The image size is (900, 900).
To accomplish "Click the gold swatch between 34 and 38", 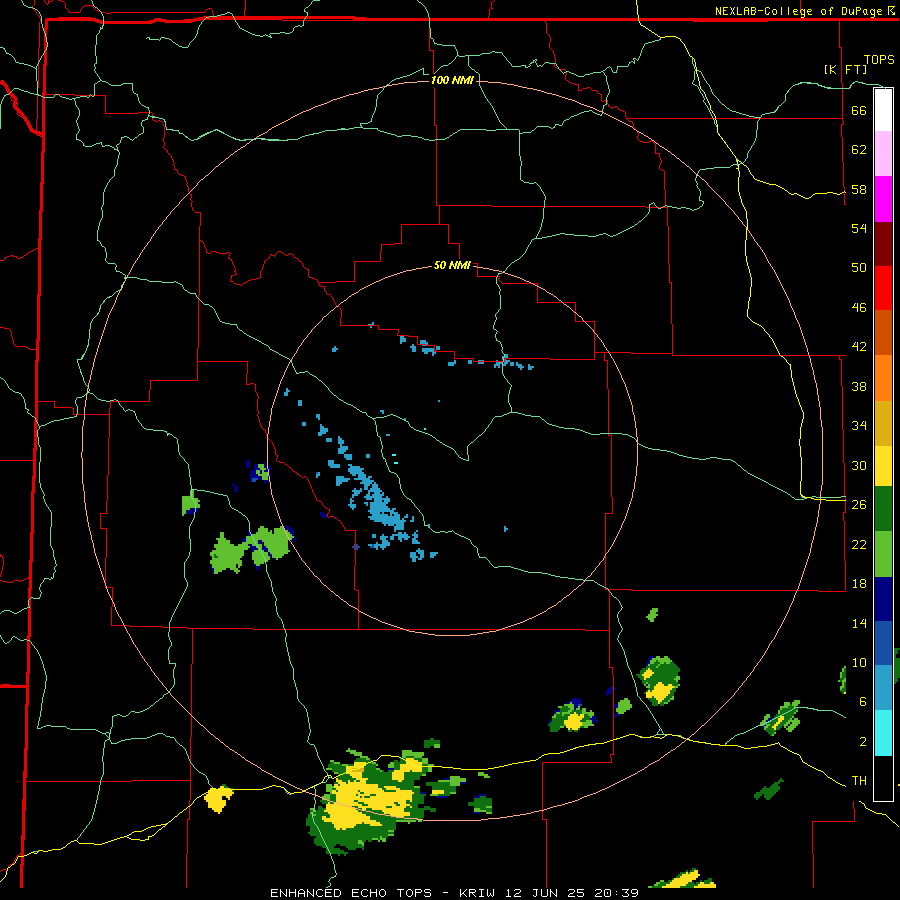I will pyautogui.click(x=883, y=423).
